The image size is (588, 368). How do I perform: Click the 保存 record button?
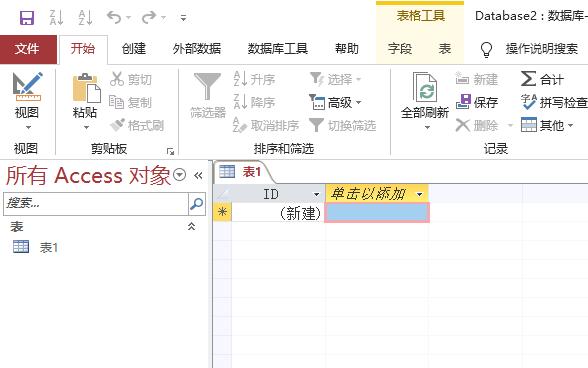(x=477, y=102)
